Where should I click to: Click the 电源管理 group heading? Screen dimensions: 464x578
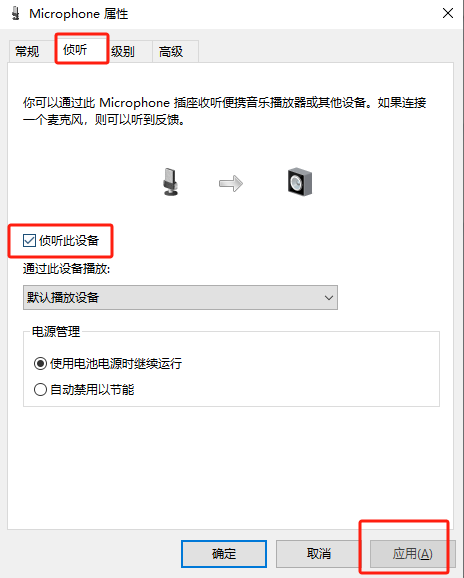tap(56, 332)
